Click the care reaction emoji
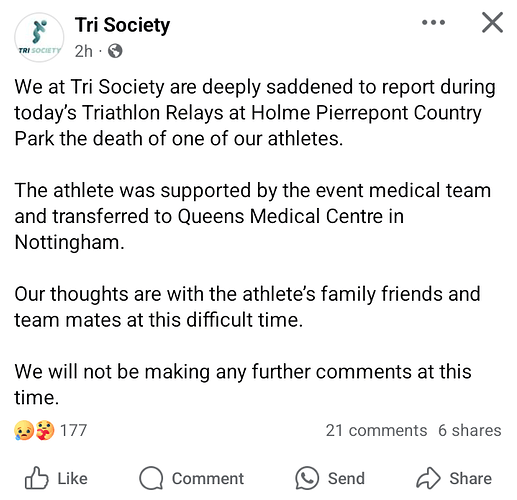This screenshot has height=500, width=517. [45, 430]
